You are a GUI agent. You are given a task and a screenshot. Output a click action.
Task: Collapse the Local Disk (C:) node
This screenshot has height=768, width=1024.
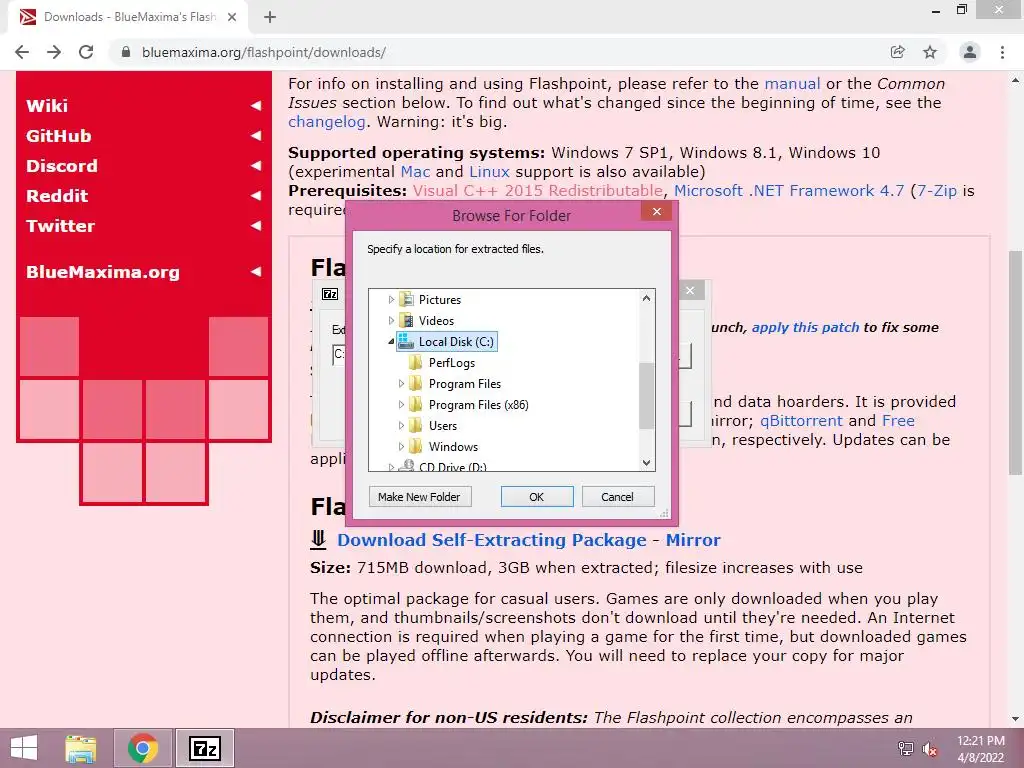391,342
